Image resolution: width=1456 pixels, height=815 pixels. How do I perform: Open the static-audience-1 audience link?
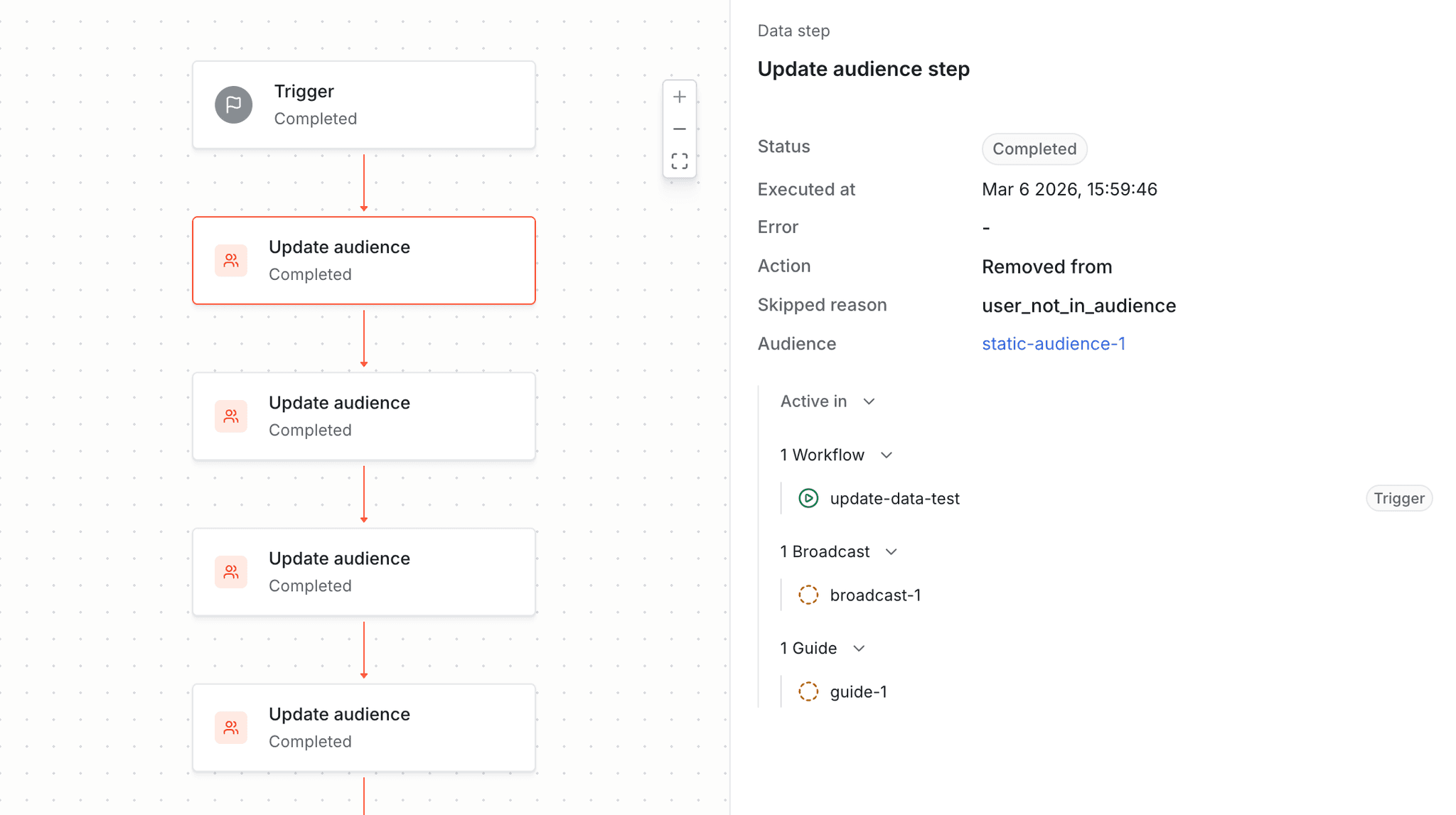tap(1054, 343)
